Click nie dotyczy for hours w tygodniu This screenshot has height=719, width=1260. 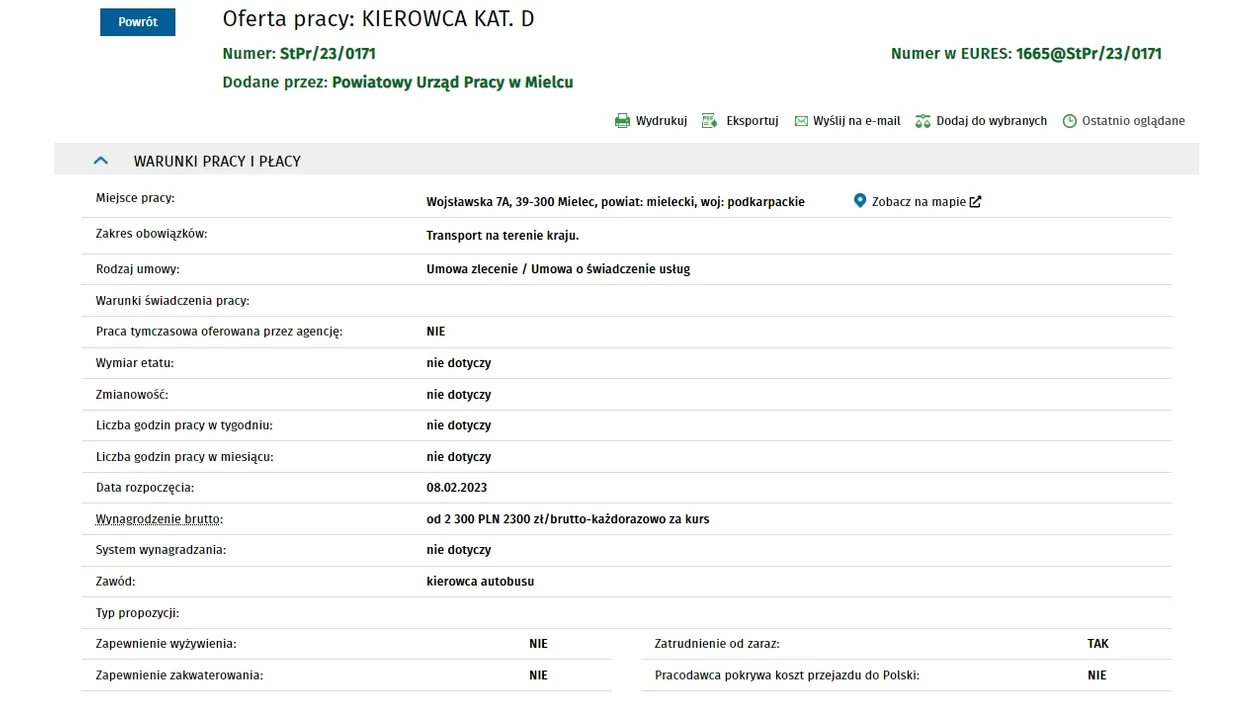pos(459,425)
